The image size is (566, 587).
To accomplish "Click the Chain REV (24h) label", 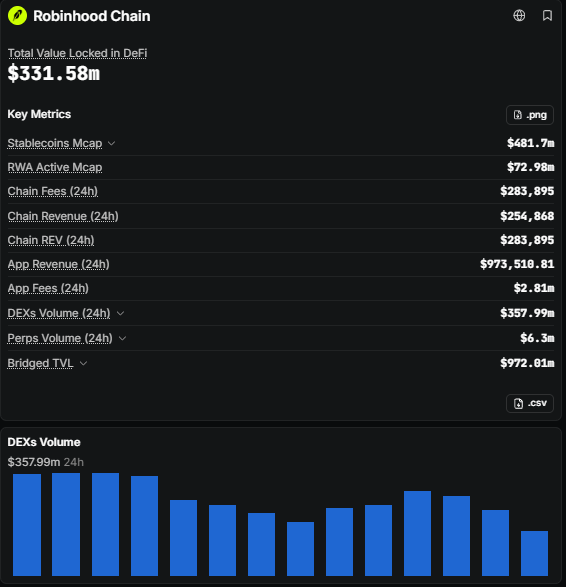I will coord(51,240).
